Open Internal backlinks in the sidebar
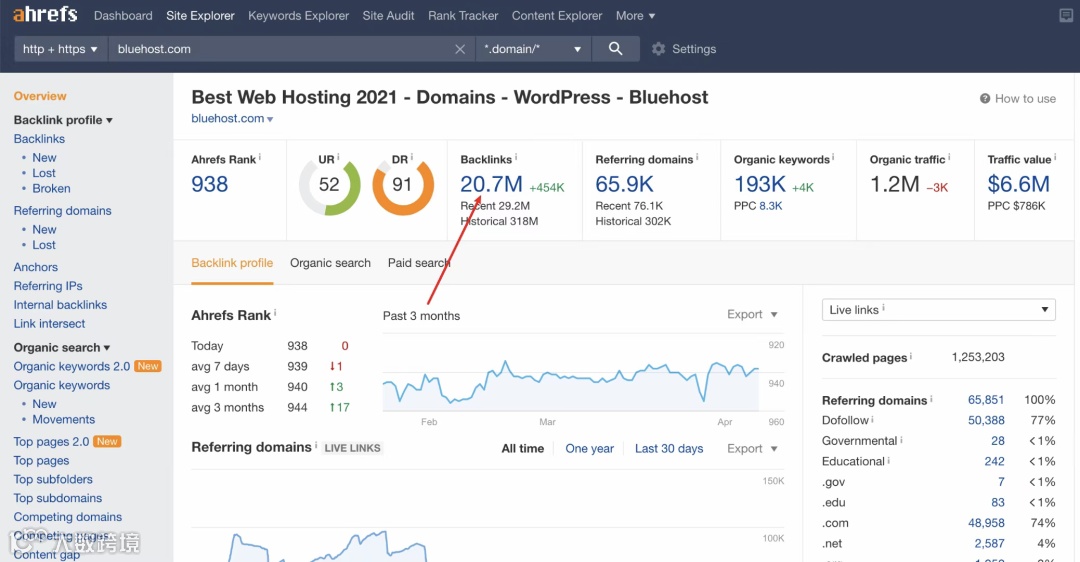Viewport: 1080px width, 562px height. pos(61,304)
